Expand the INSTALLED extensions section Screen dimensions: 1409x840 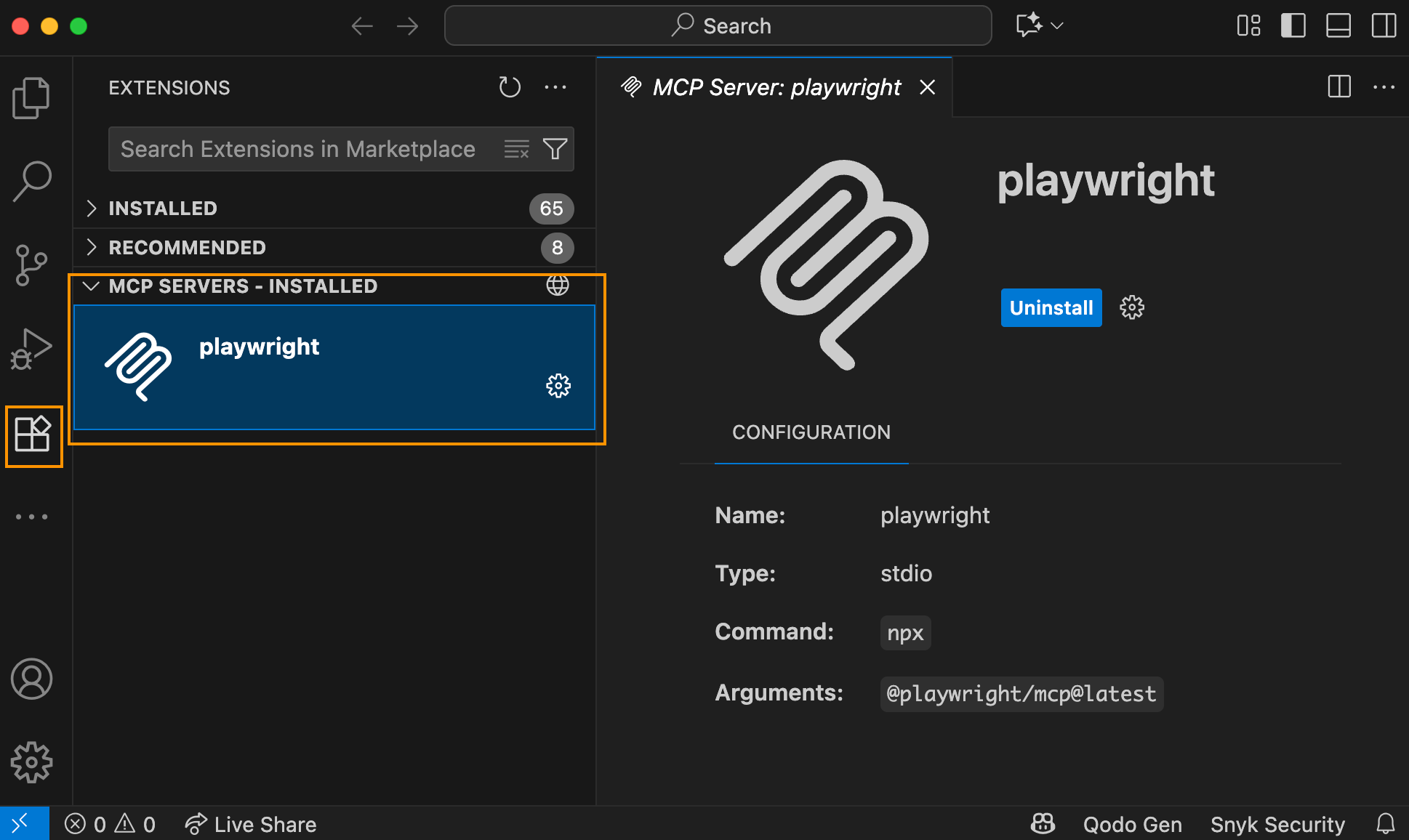coord(163,209)
